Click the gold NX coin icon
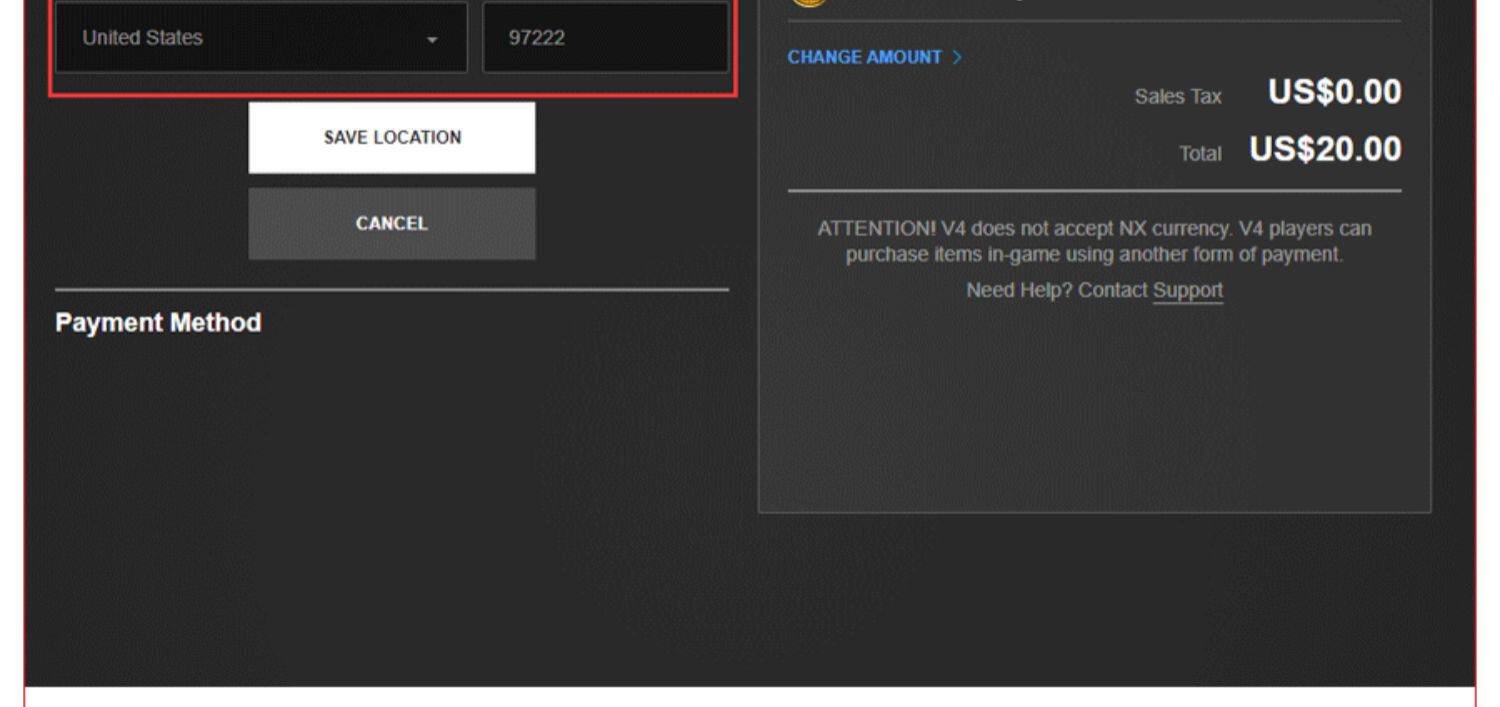The height and width of the screenshot is (707, 1500). point(811,3)
